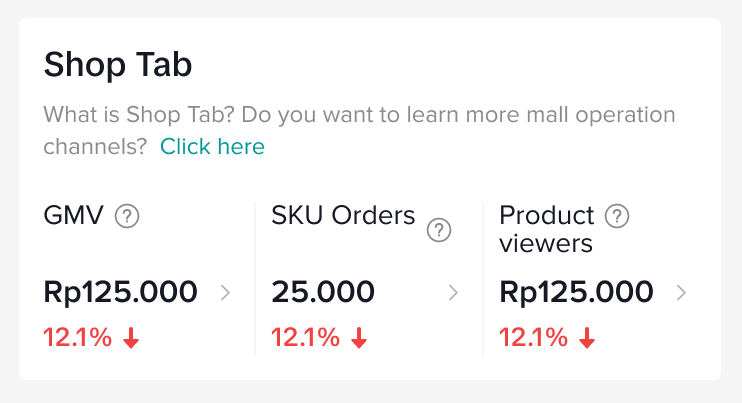Click the red down arrow under GMV

coord(131,339)
